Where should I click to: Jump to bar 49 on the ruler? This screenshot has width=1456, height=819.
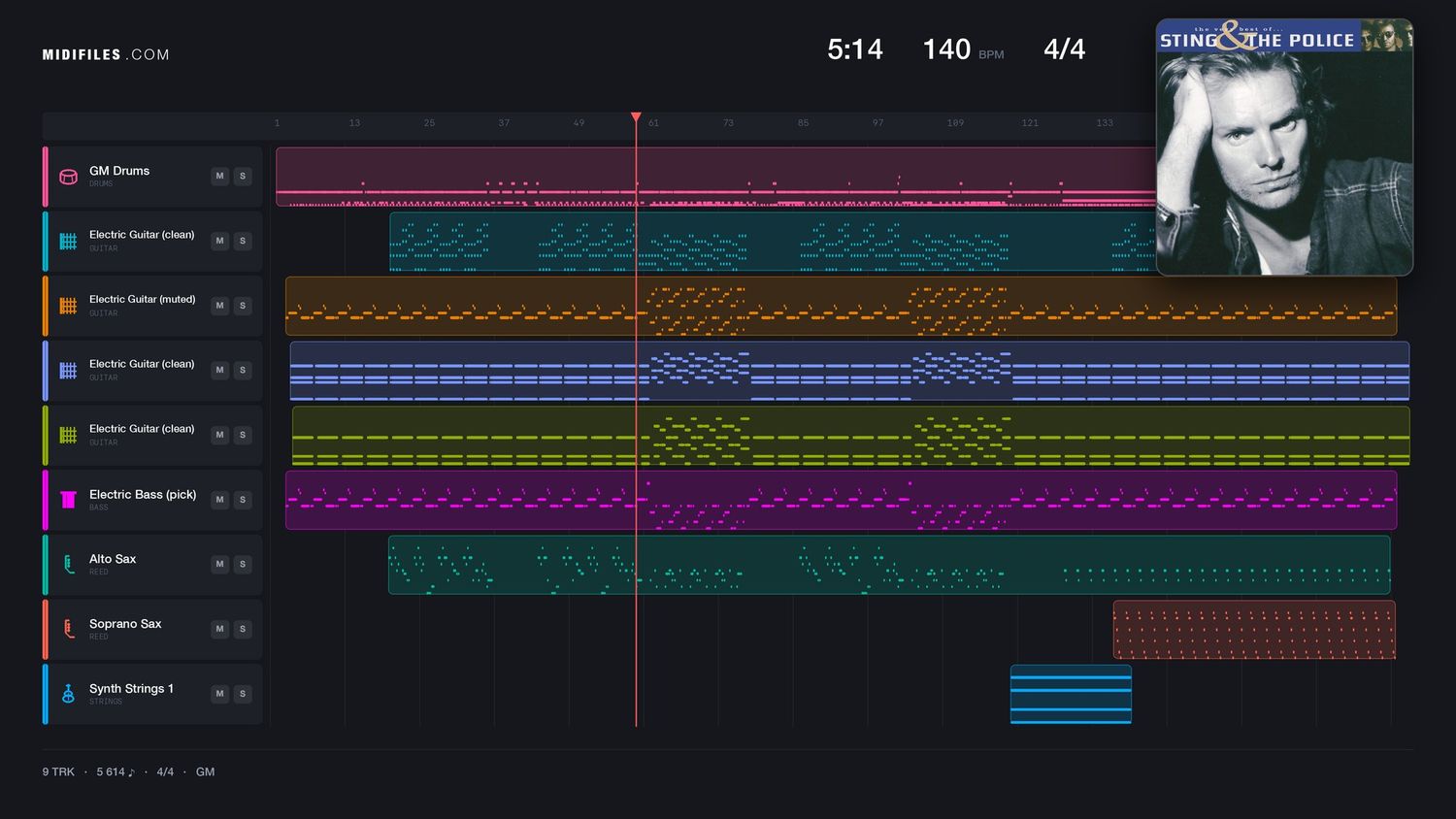pos(579,123)
